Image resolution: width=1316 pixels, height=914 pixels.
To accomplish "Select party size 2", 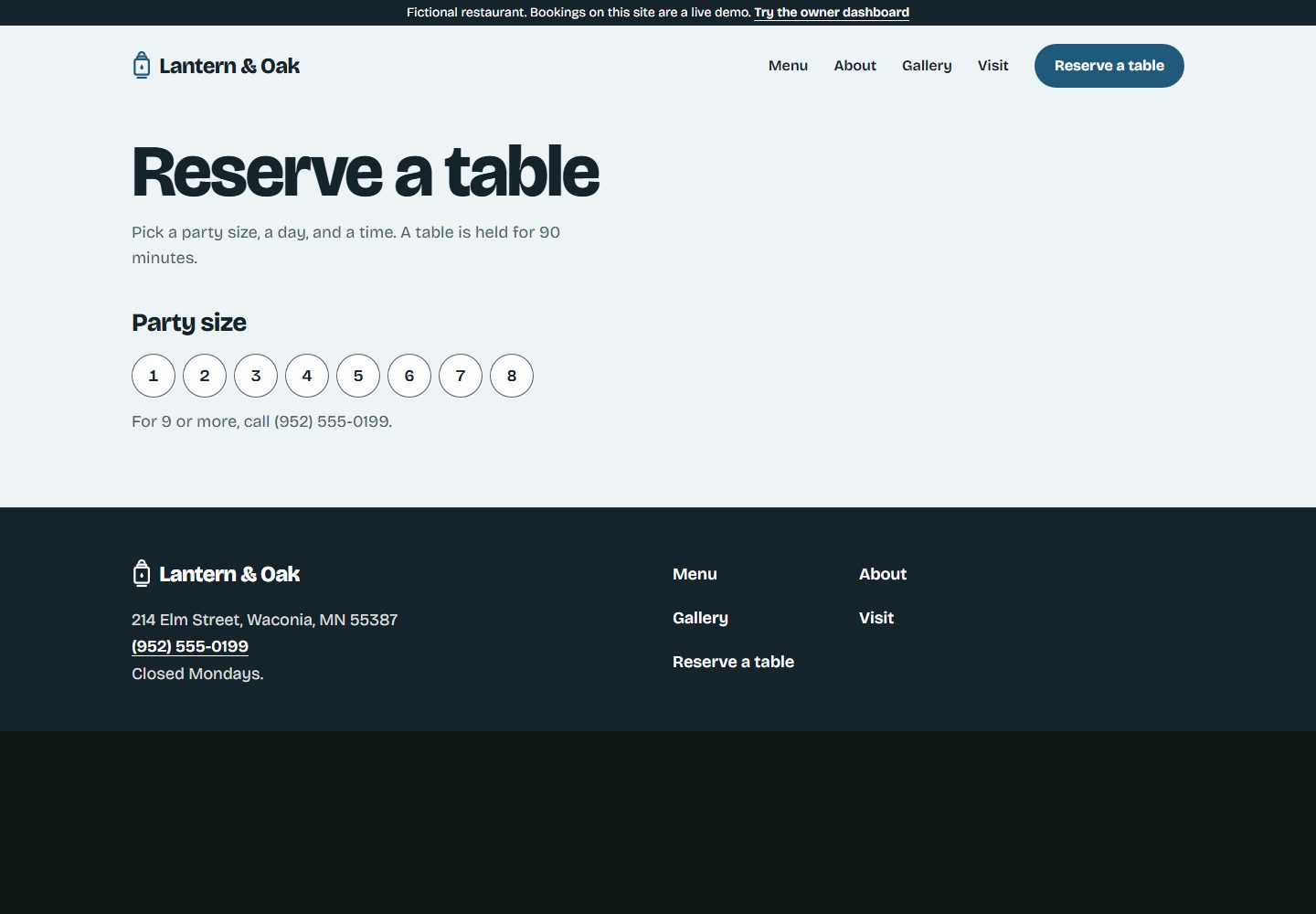I will 205,376.
